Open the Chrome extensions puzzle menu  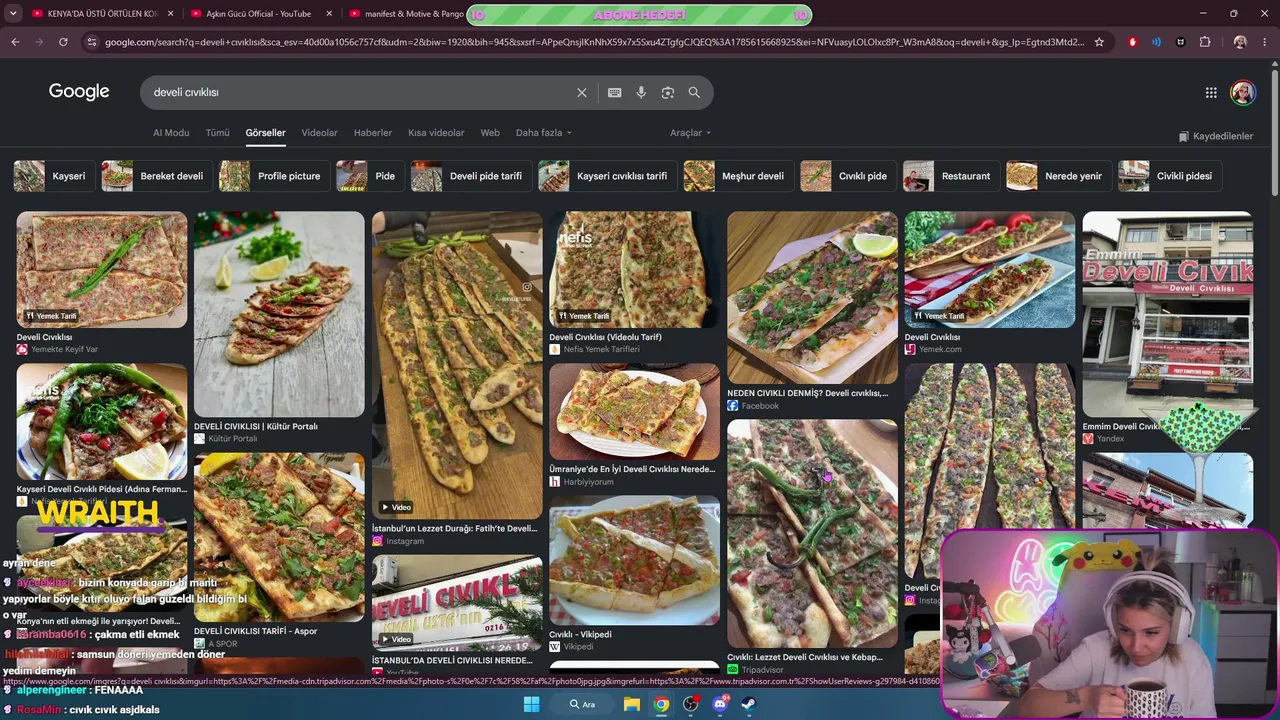(1205, 42)
